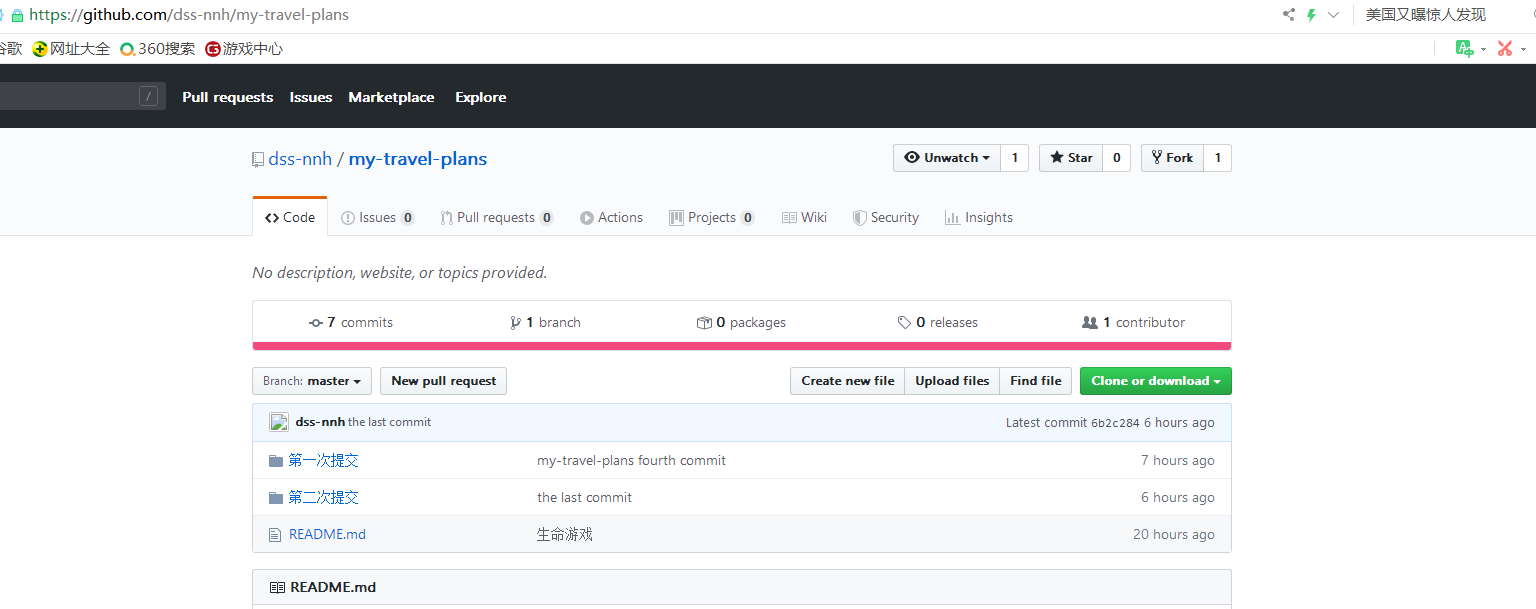
Task: Open the 第二次提交 folder
Action: [323, 498]
